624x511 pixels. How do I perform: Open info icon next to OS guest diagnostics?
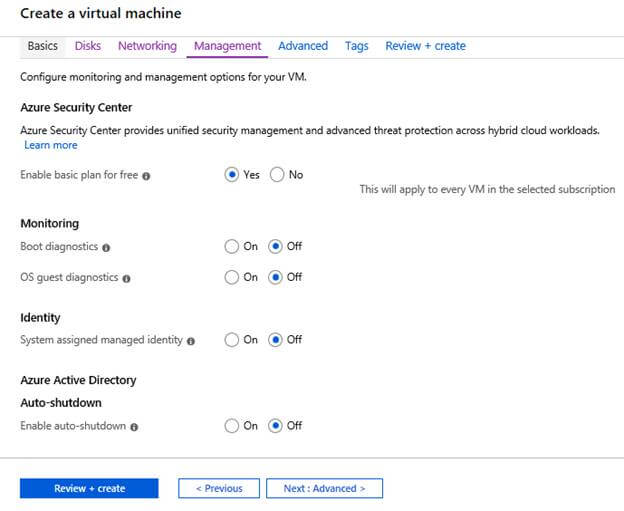point(127,279)
